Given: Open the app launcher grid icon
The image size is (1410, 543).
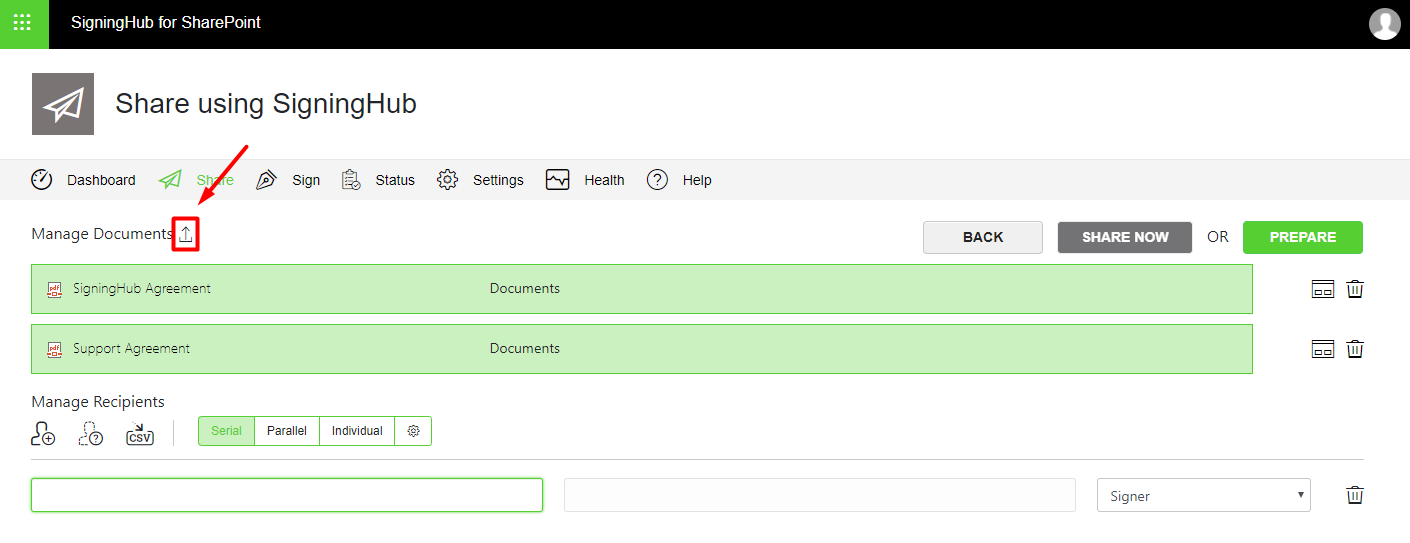Looking at the screenshot, I should click(x=23, y=23).
